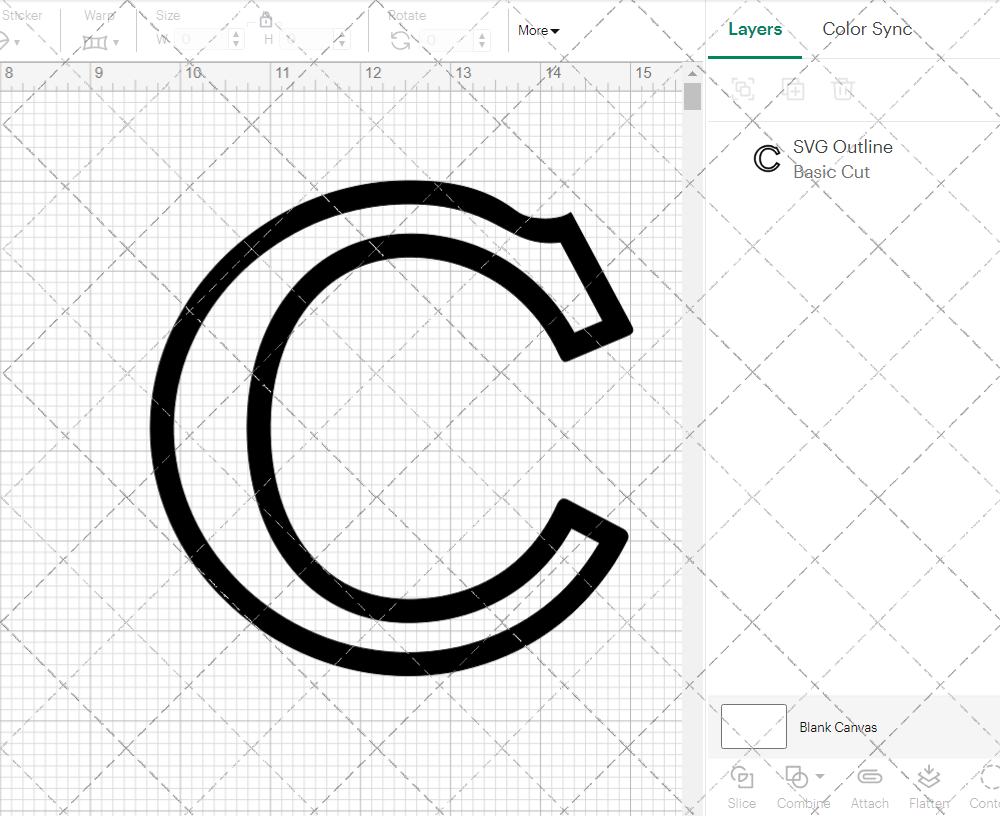The width and height of the screenshot is (1000, 816).
Task: Click the Group layers icon
Action: [743, 89]
